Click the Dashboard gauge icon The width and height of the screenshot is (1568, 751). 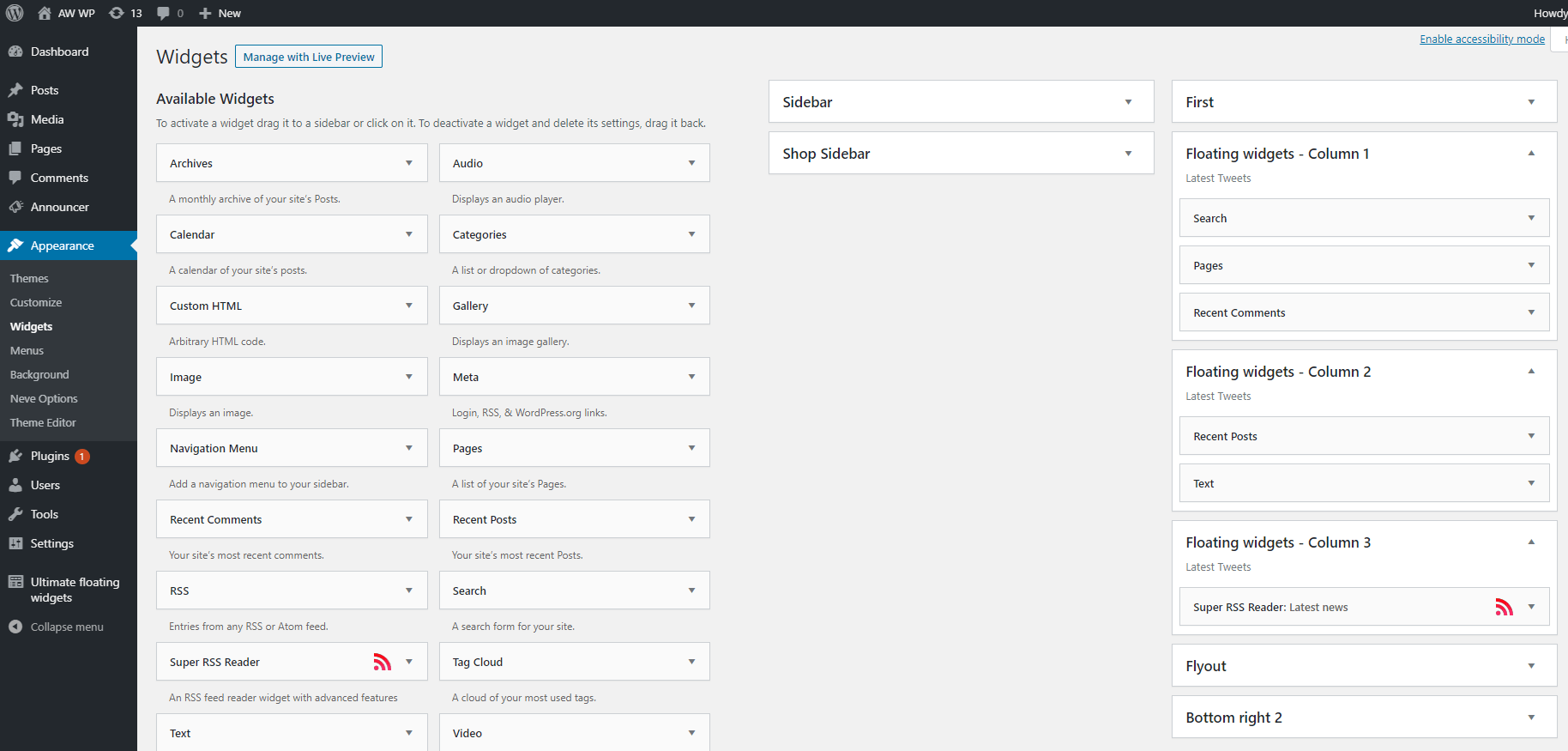(x=15, y=51)
